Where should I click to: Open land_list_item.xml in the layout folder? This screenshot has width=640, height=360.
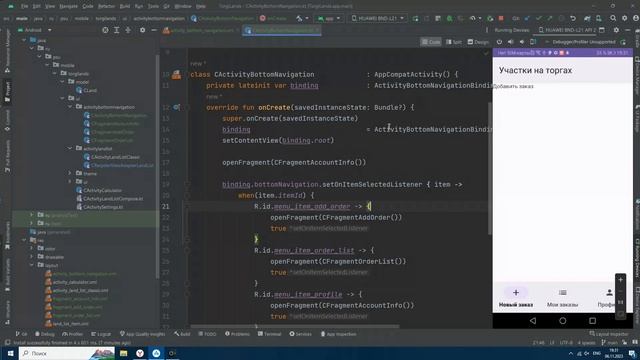point(67,324)
